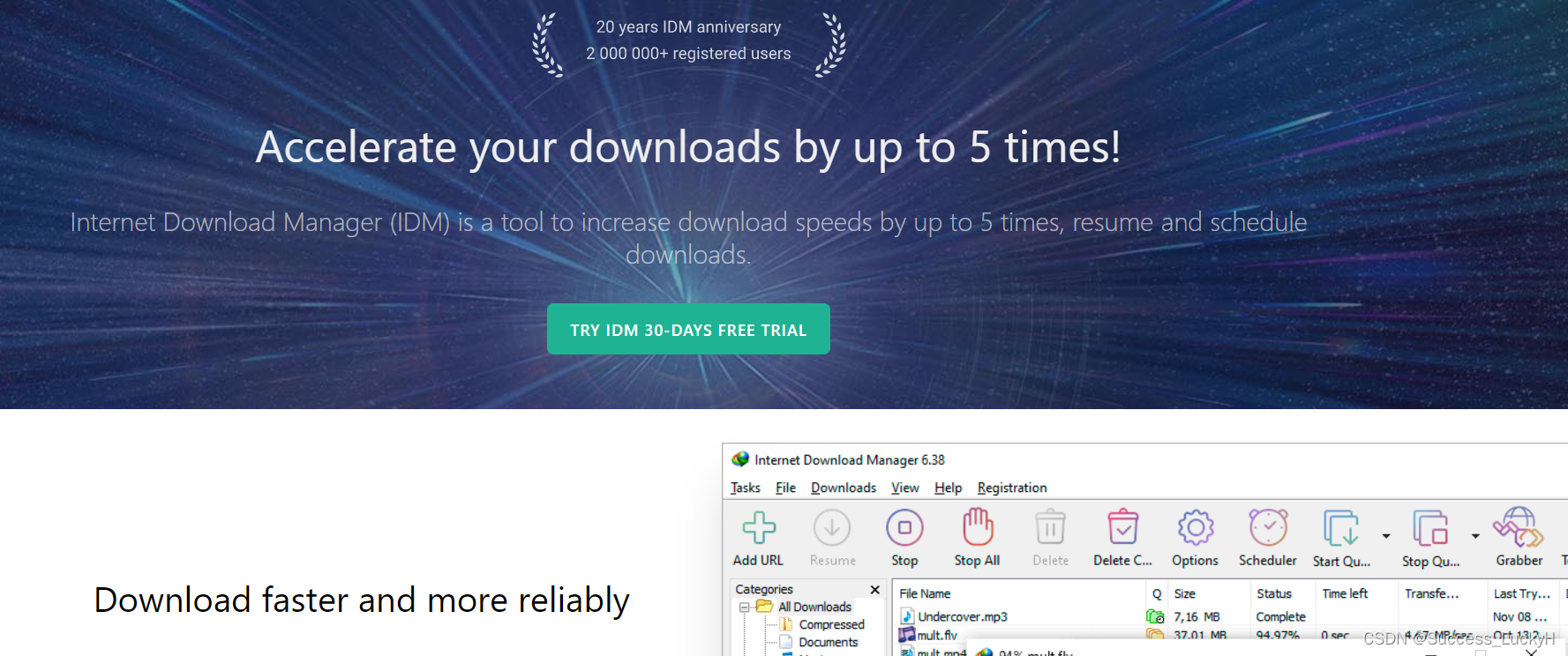Click the IDM logo in title bar
Image resolution: width=1568 pixels, height=656 pixels.
pyautogui.click(x=740, y=459)
